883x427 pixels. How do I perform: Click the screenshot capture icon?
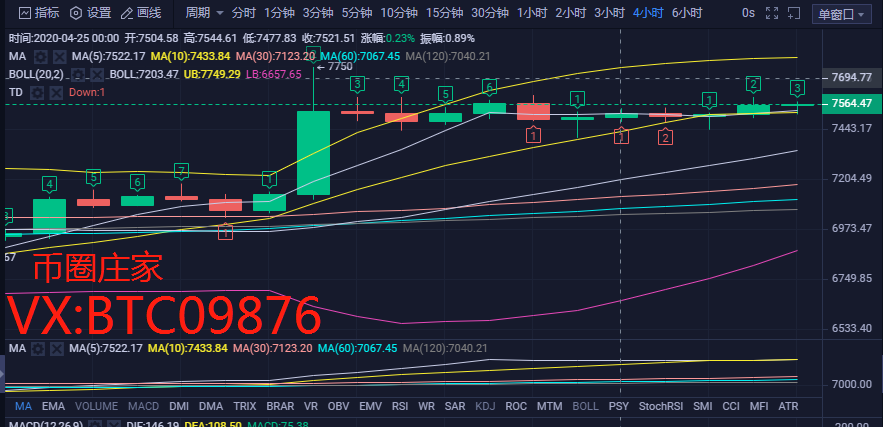click(x=793, y=13)
